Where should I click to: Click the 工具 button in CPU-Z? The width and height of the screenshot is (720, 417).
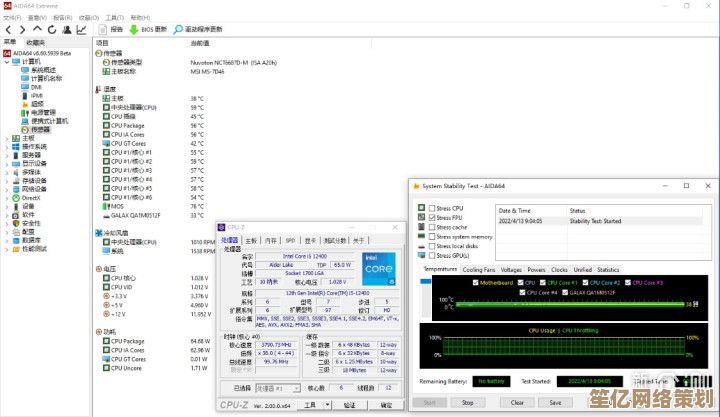310,405
